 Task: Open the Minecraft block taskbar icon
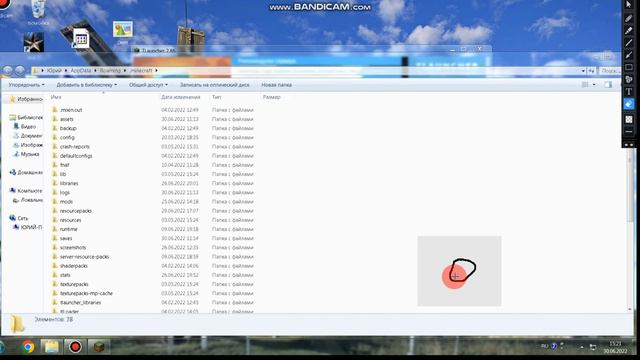(99, 347)
